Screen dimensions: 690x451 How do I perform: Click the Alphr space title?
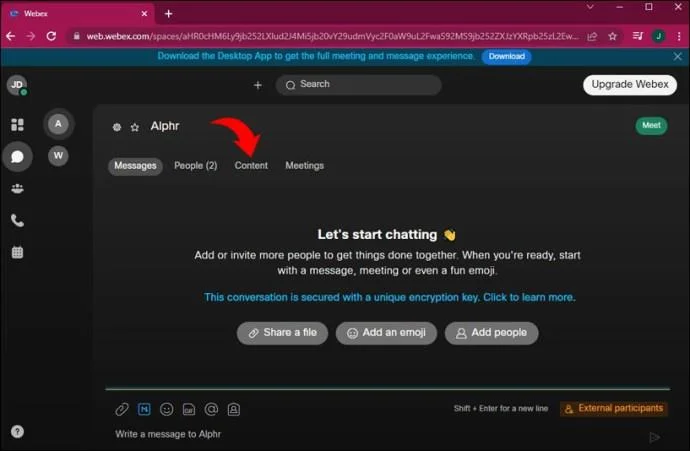[x=165, y=126]
